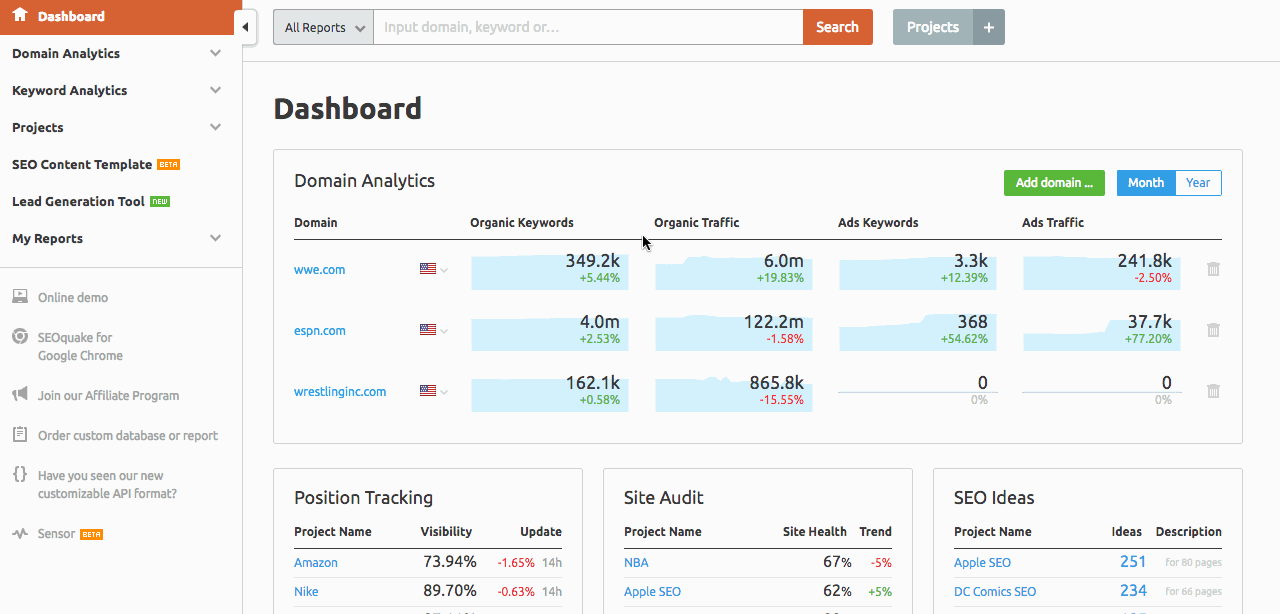Click the 234 ideas count
The width and height of the screenshot is (1280, 614).
pyautogui.click(x=1133, y=591)
